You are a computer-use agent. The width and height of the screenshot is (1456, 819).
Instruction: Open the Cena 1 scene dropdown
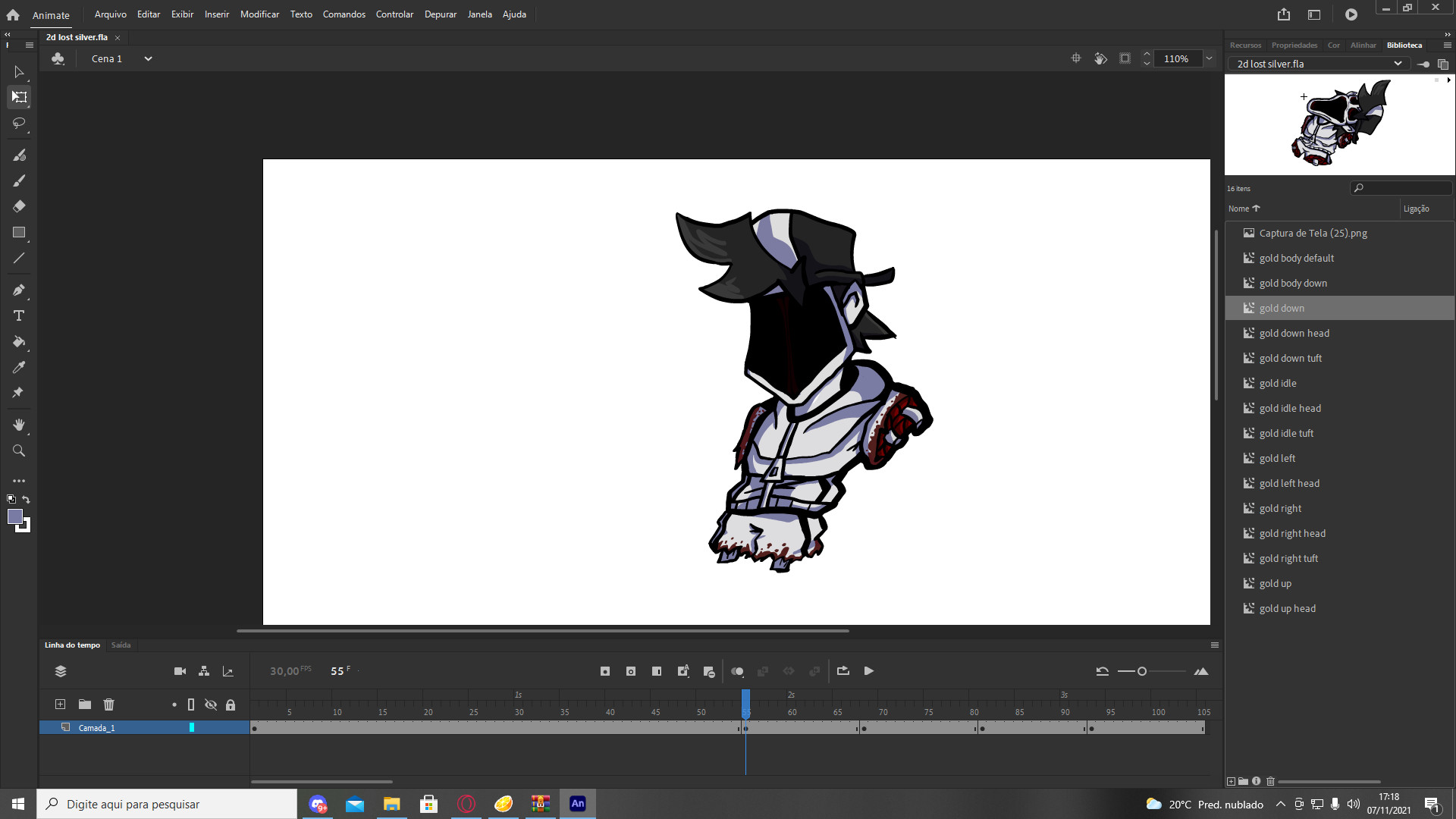(x=148, y=58)
